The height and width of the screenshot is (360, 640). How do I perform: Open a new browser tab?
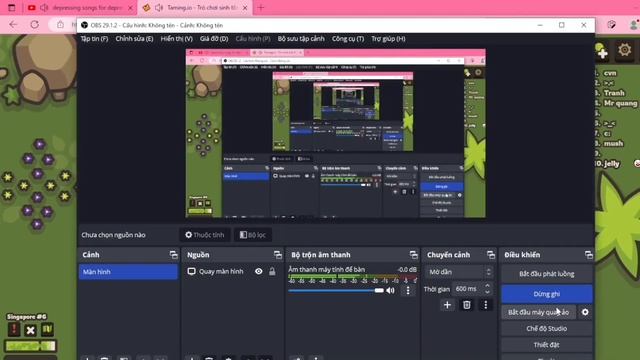[261, 7]
